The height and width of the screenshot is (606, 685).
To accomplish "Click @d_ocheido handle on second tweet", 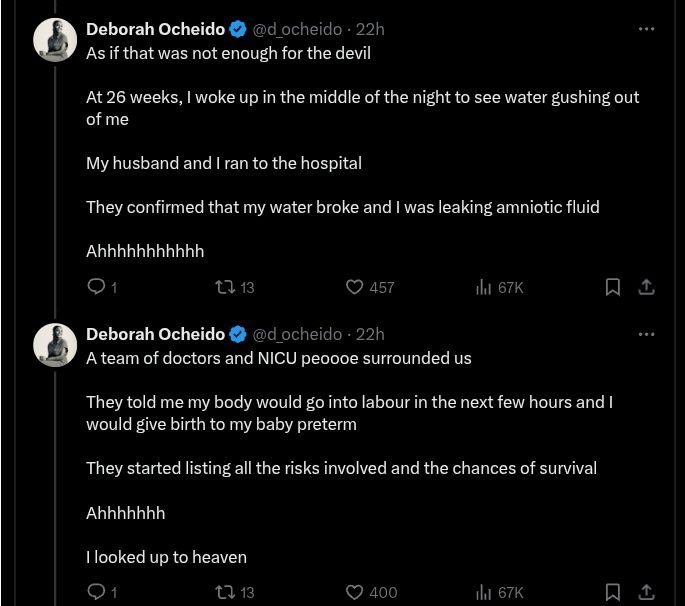I will tap(297, 334).
